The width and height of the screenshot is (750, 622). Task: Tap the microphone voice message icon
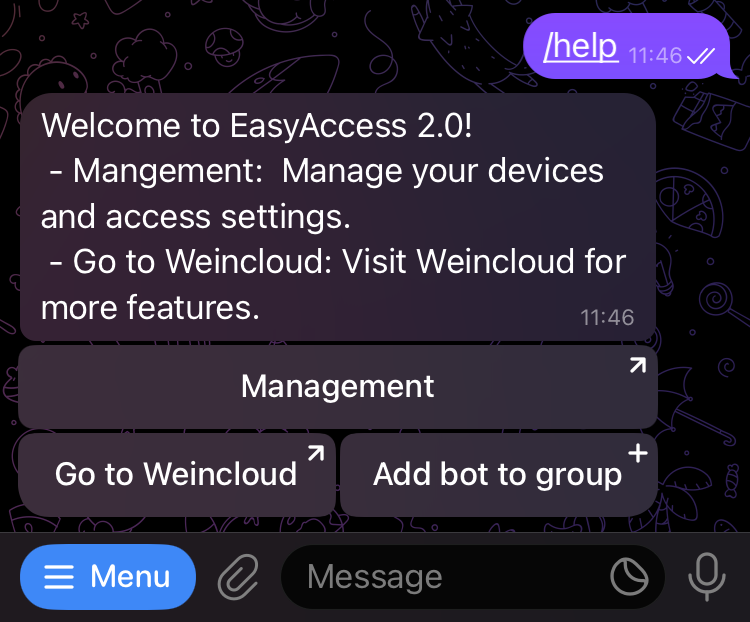(707, 577)
